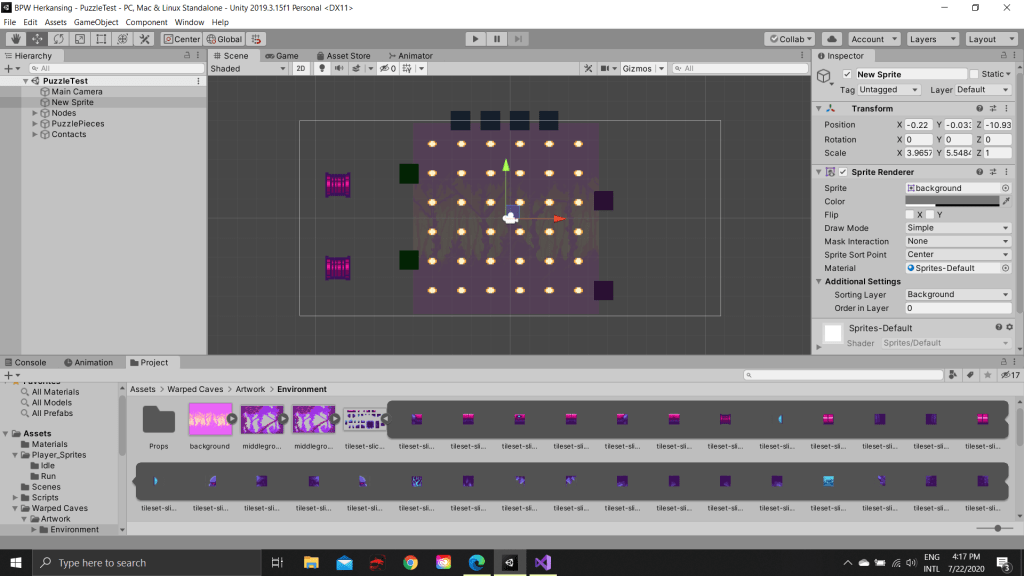
Task: Select the Rotate tool
Action: pyautogui.click(x=59, y=39)
